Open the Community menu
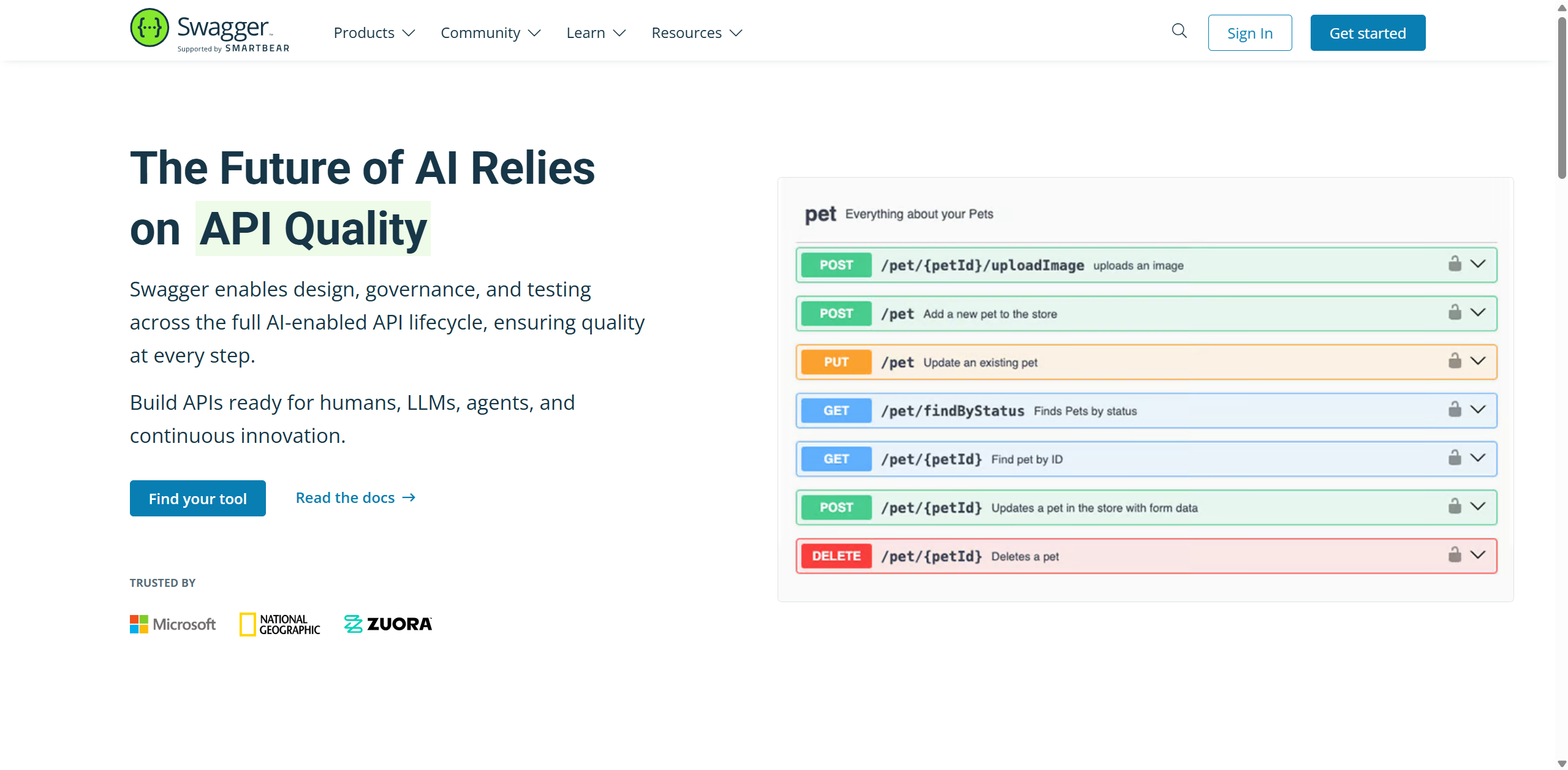The height and width of the screenshot is (770, 1568). click(490, 33)
